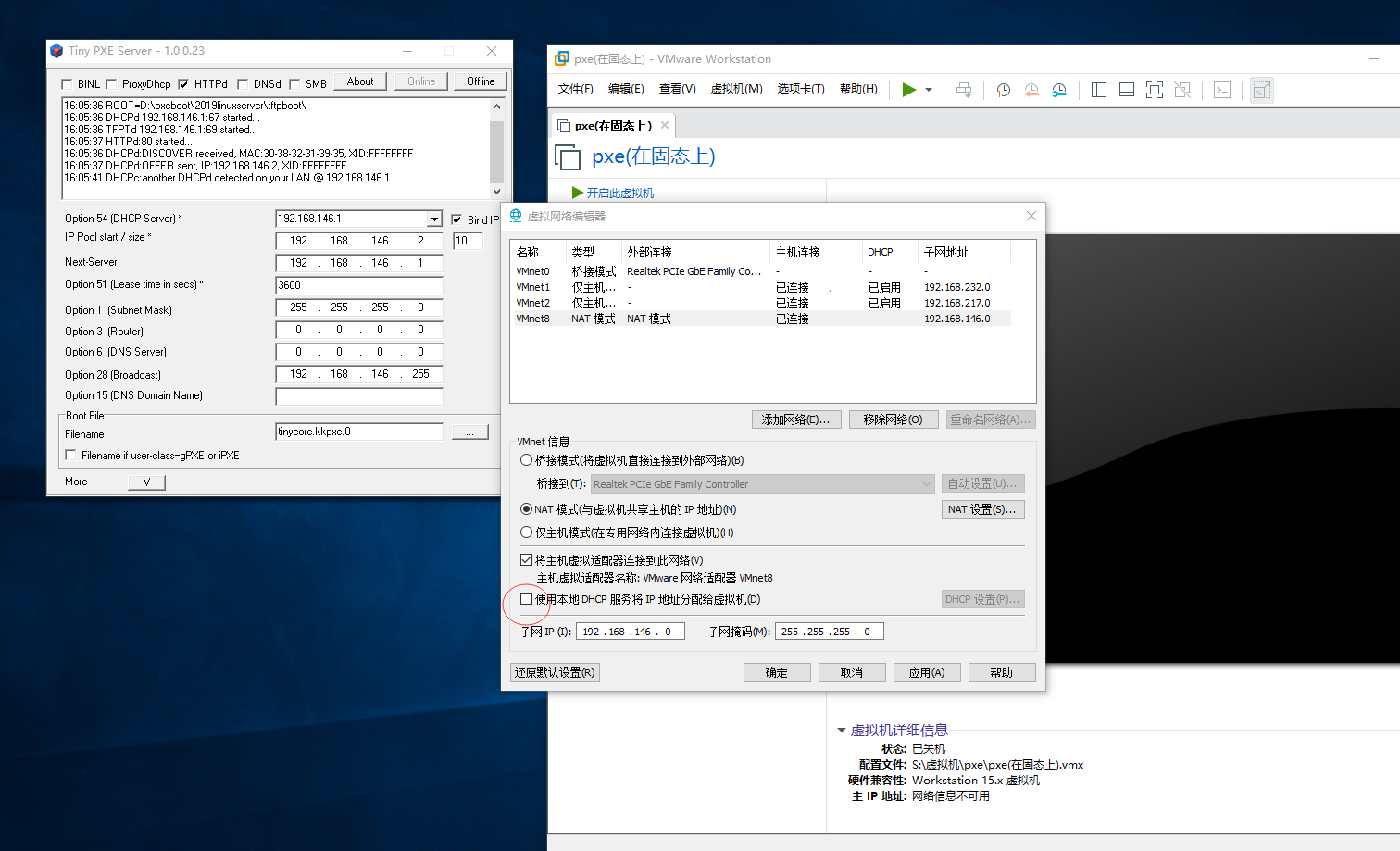Click the Option 15 DNS Domain Name field

coord(359,395)
